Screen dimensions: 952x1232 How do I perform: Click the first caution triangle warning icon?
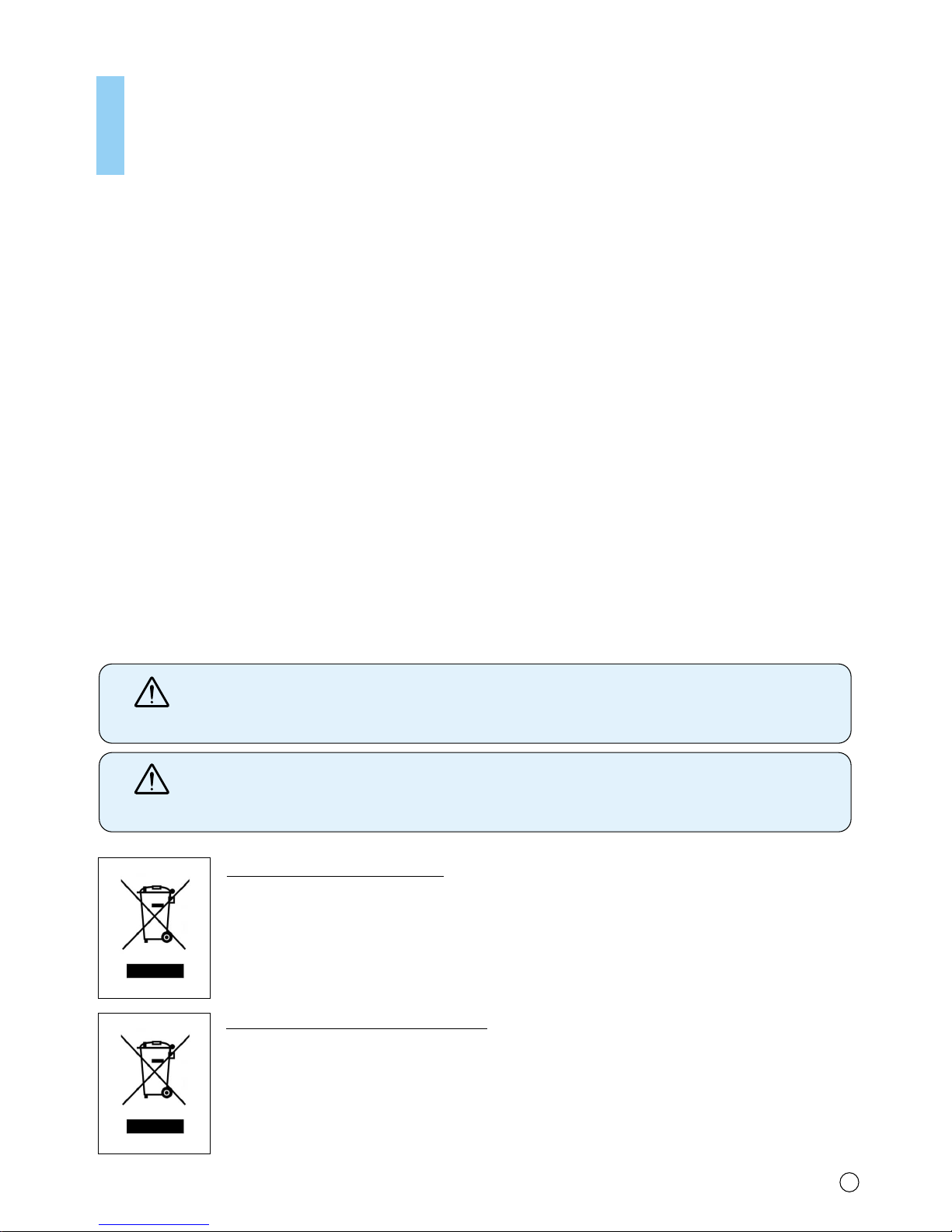(x=152, y=692)
